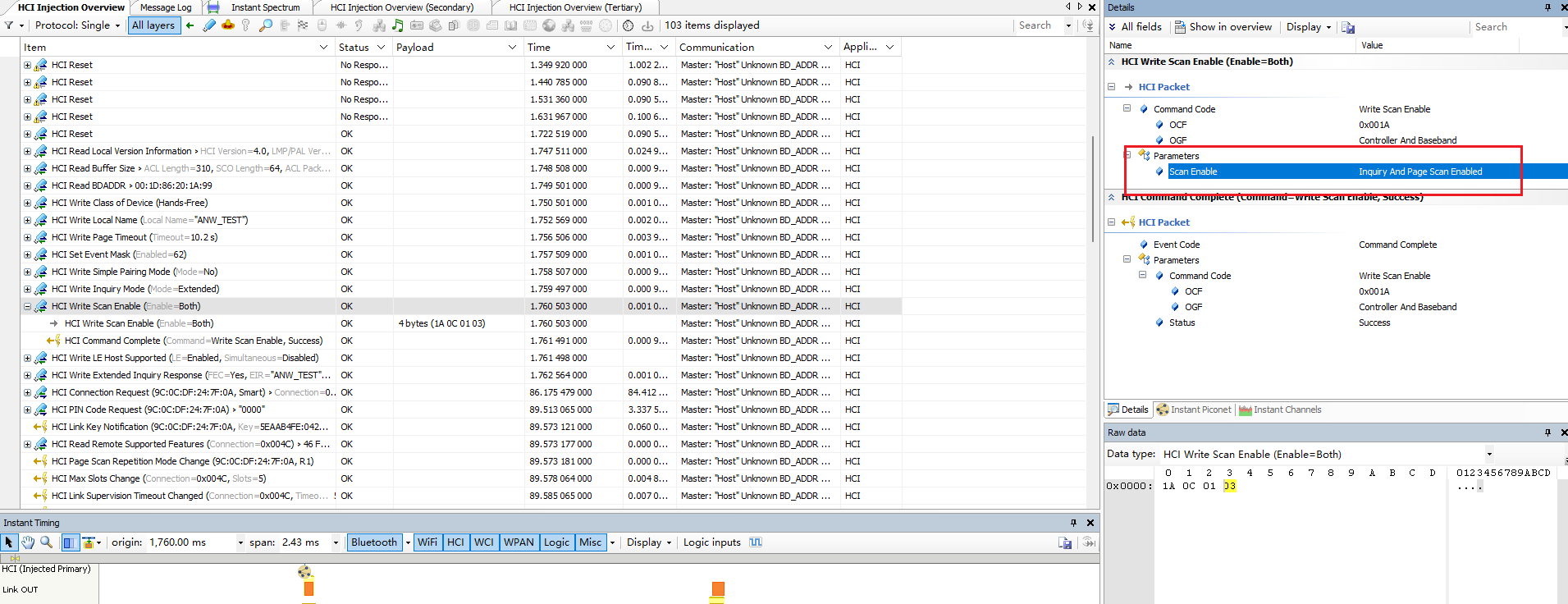Click the open book icon in overview toolbar
Screen dimensions: 1568x604
coord(511,25)
